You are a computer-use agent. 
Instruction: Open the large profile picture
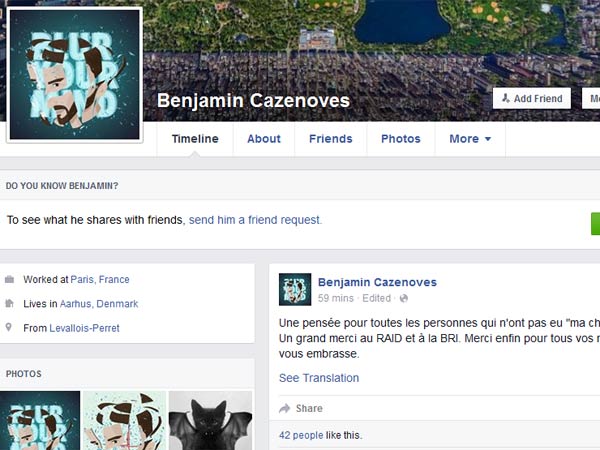(75, 75)
